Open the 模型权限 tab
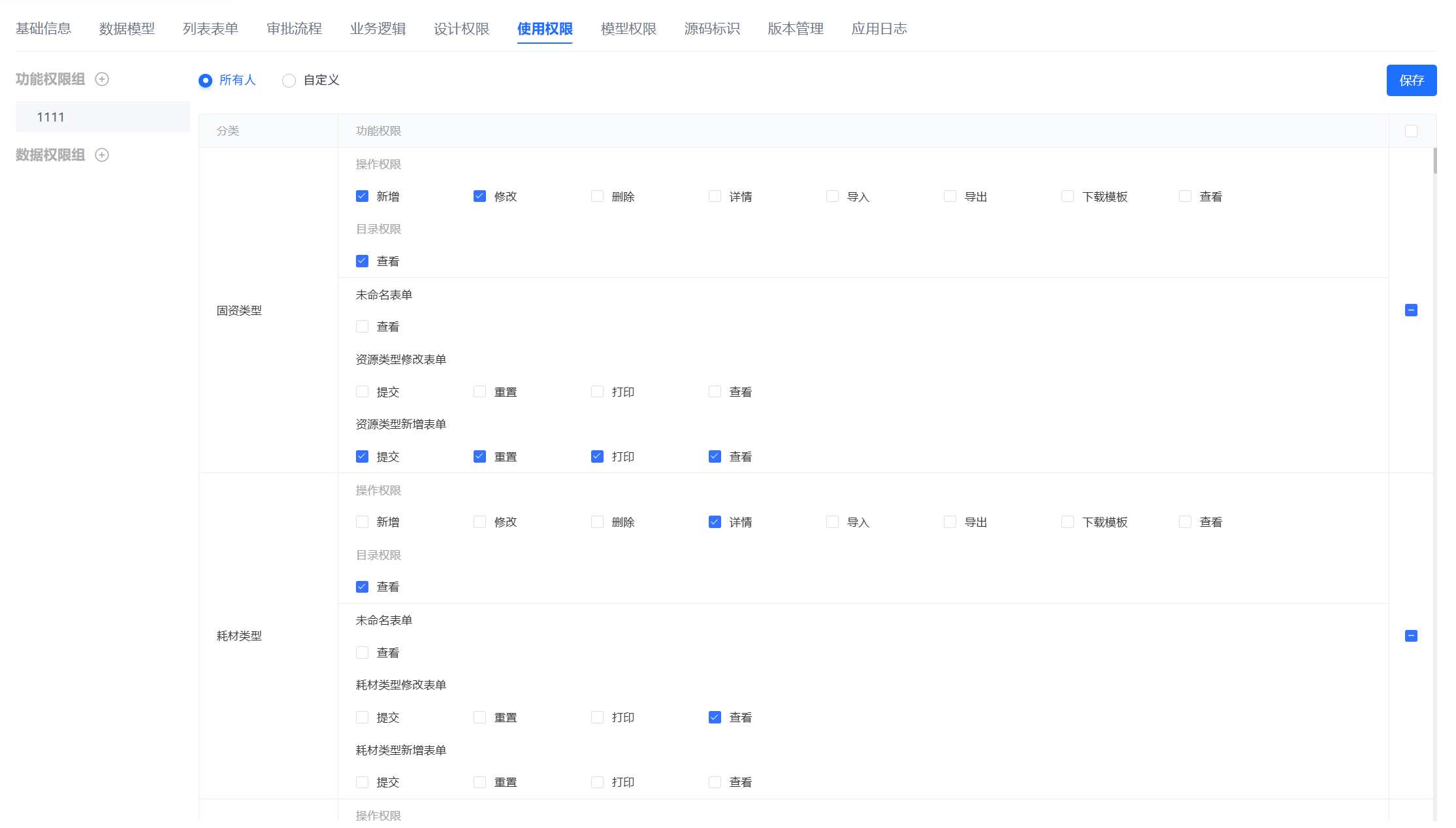Image resolution: width=1456 pixels, height=828 pixels. [x=628, y=29]
